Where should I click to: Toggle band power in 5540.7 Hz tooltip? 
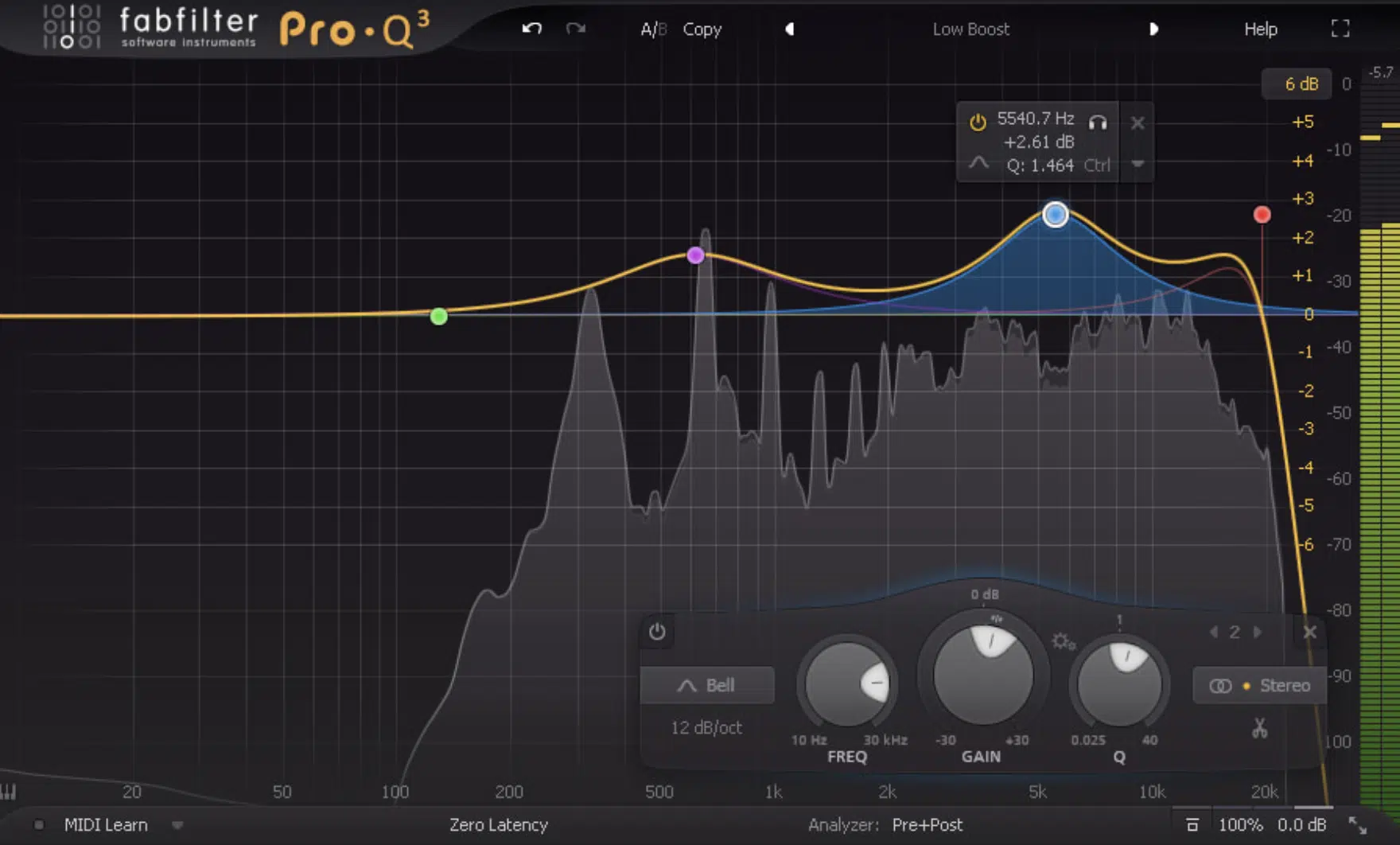[x=978, y=122]
